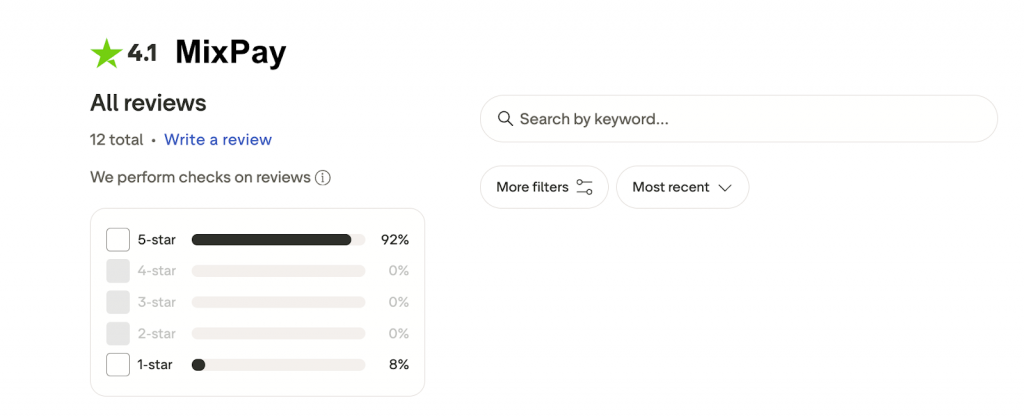Click the Write a review link
The height and width of the screenshot is (417, 1024).
coord(218,140)
